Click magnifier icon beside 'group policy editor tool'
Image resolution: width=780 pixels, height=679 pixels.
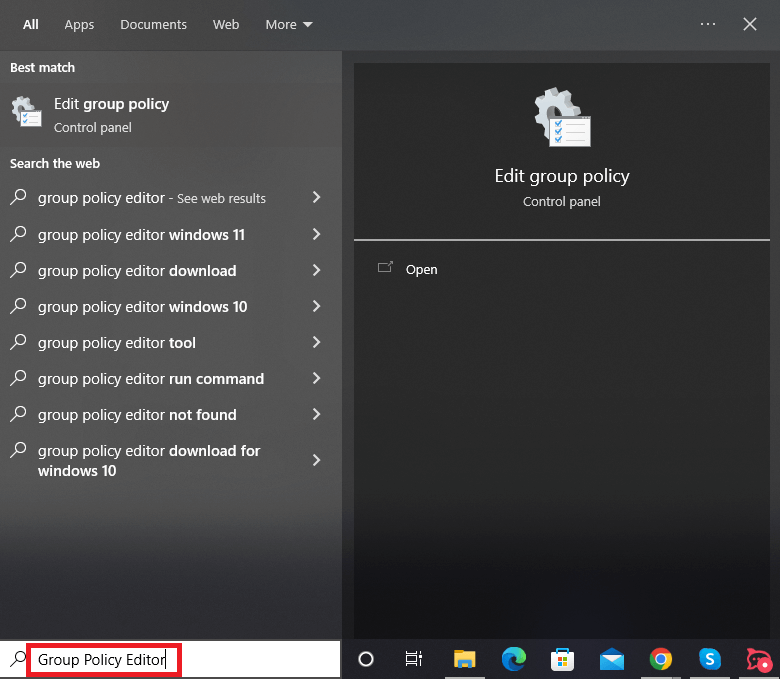pyautogui.click(x=18, y=342)
